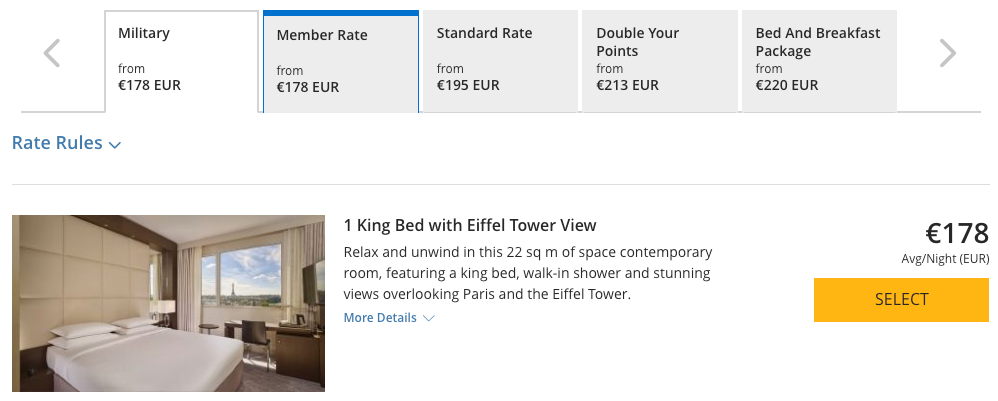Click the room description paragraph text
Viewport: 998px width, 401px height.
tap(527, 273)
